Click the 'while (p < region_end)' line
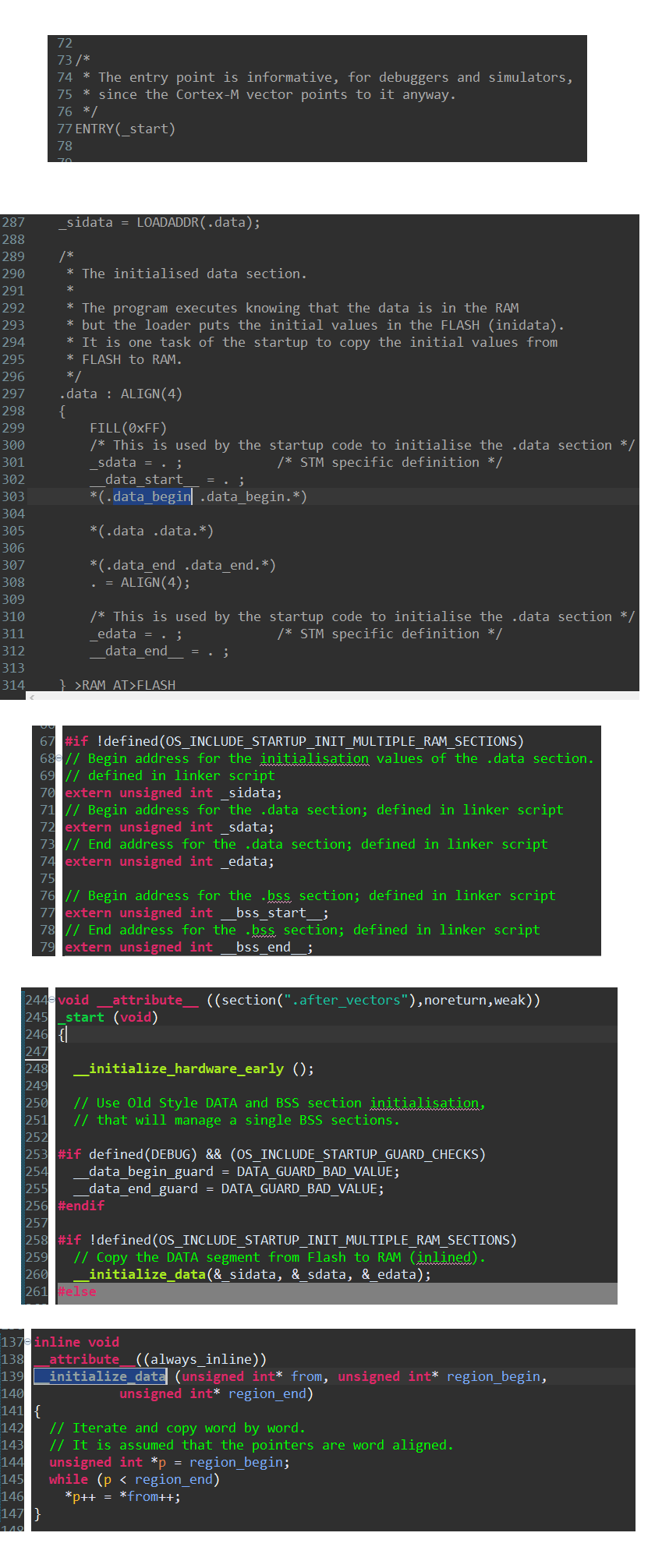This screenshot has width=655, height=1568. point(135,1479)
